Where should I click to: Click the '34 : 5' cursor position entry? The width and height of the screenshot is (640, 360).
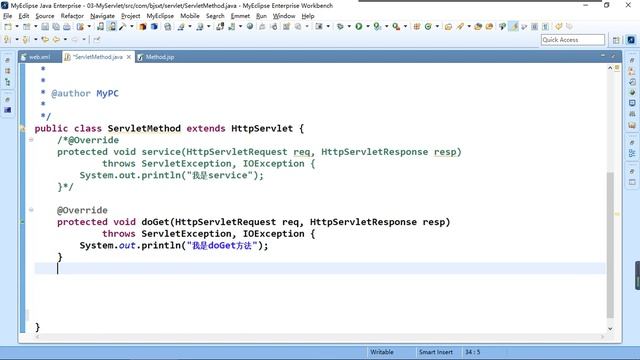tap(472, 352)
